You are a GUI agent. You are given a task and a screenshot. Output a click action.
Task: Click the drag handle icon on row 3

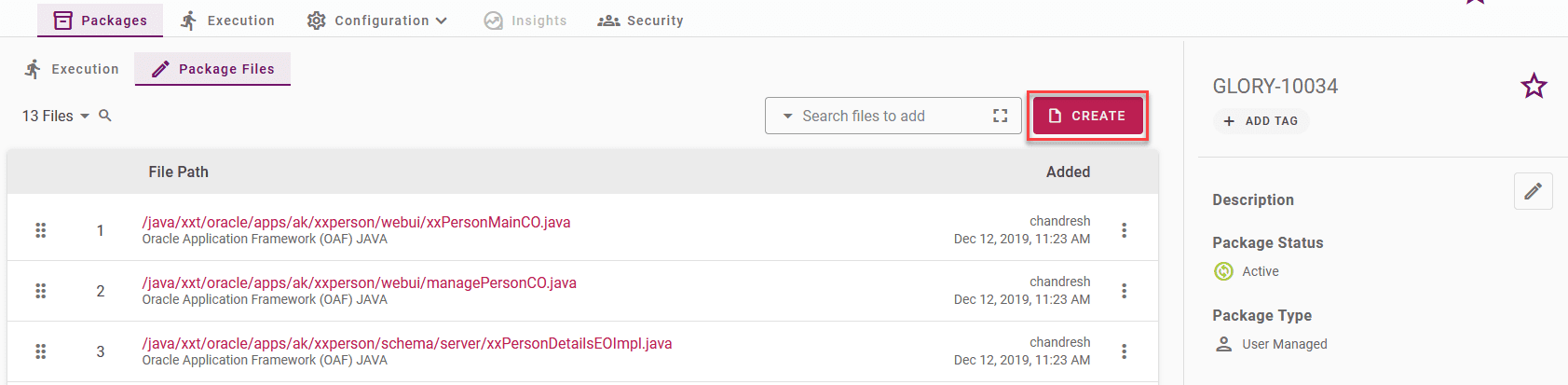(41, 351)
